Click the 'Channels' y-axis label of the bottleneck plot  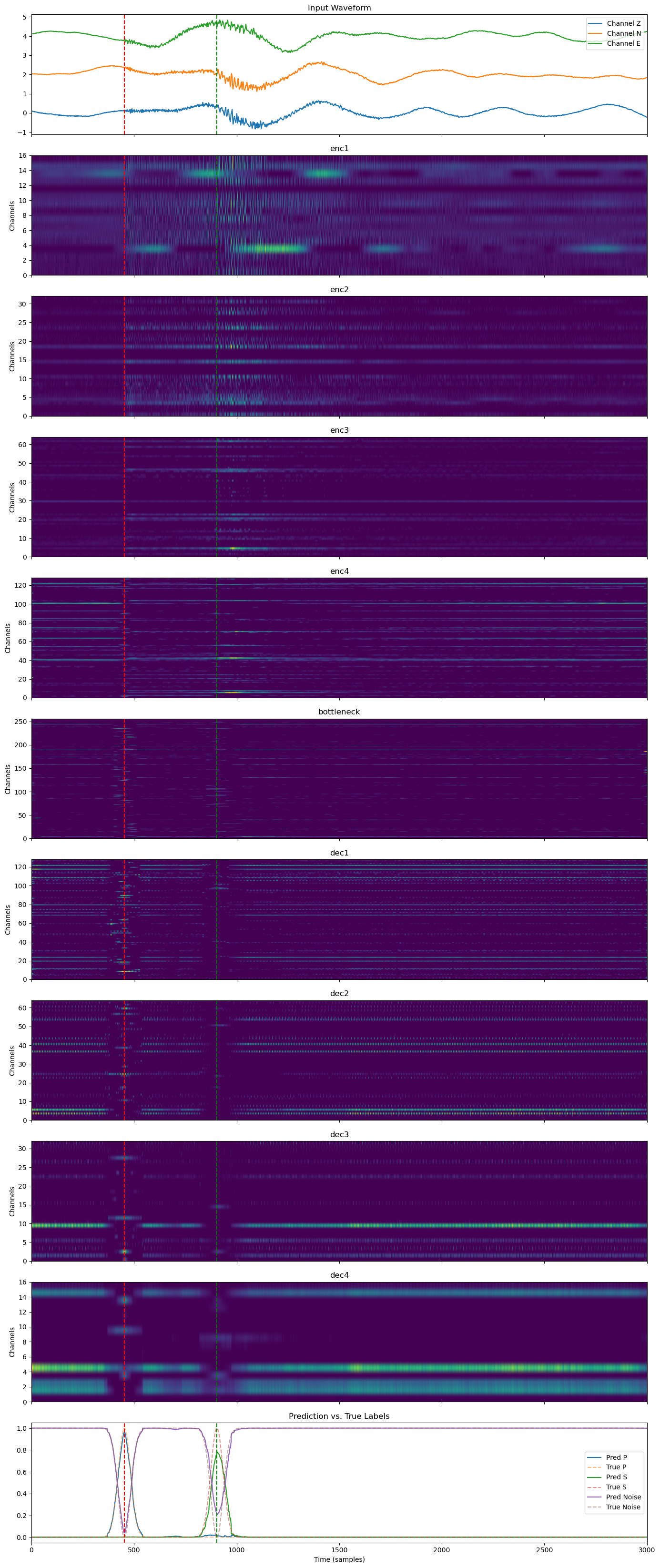(8, 779)
